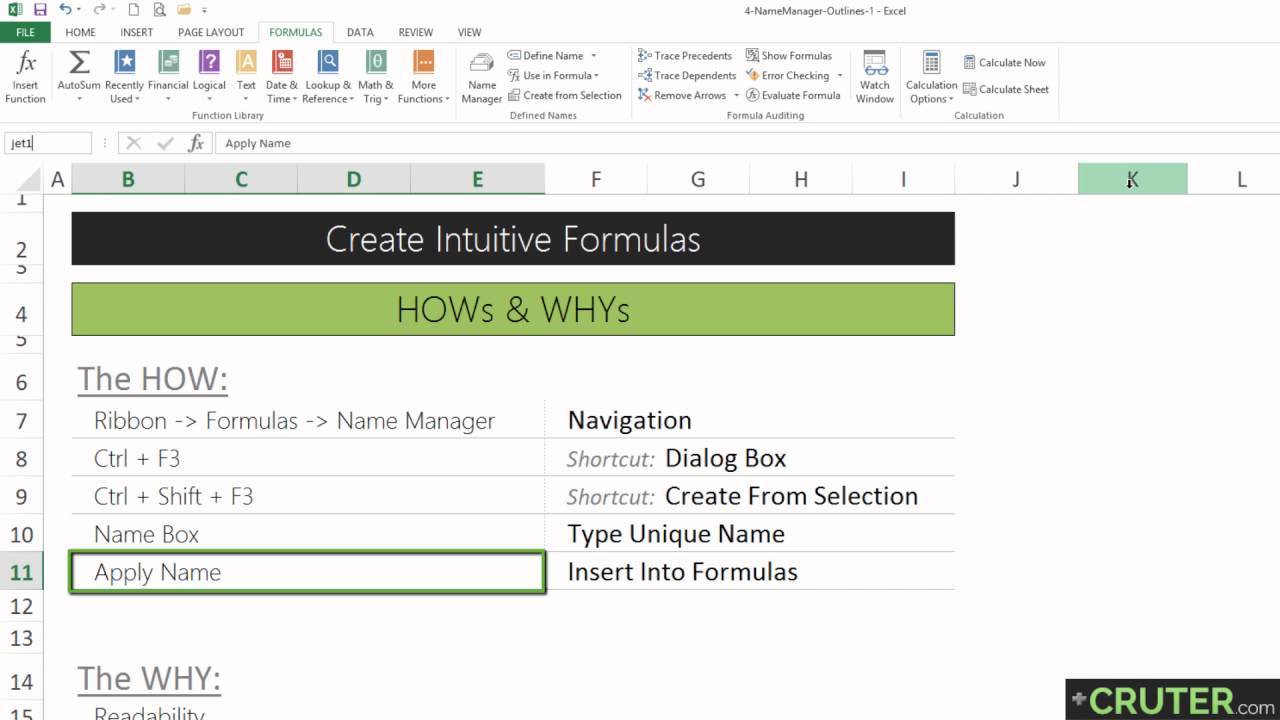
Task: Open Math & Trig functions
Action: pos(376,78)
